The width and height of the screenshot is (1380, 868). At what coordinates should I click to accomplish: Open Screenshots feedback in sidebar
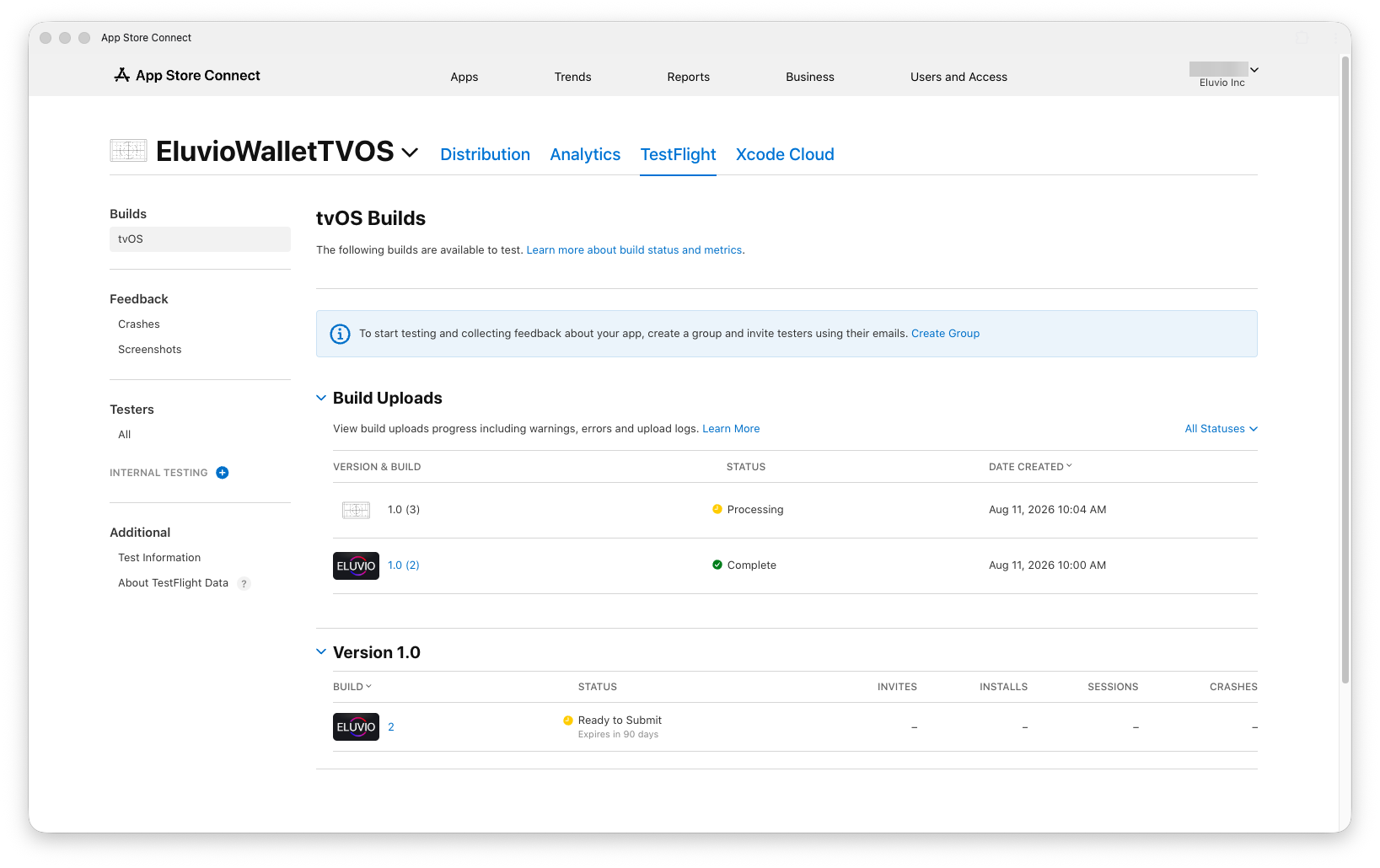coord(150,350)
